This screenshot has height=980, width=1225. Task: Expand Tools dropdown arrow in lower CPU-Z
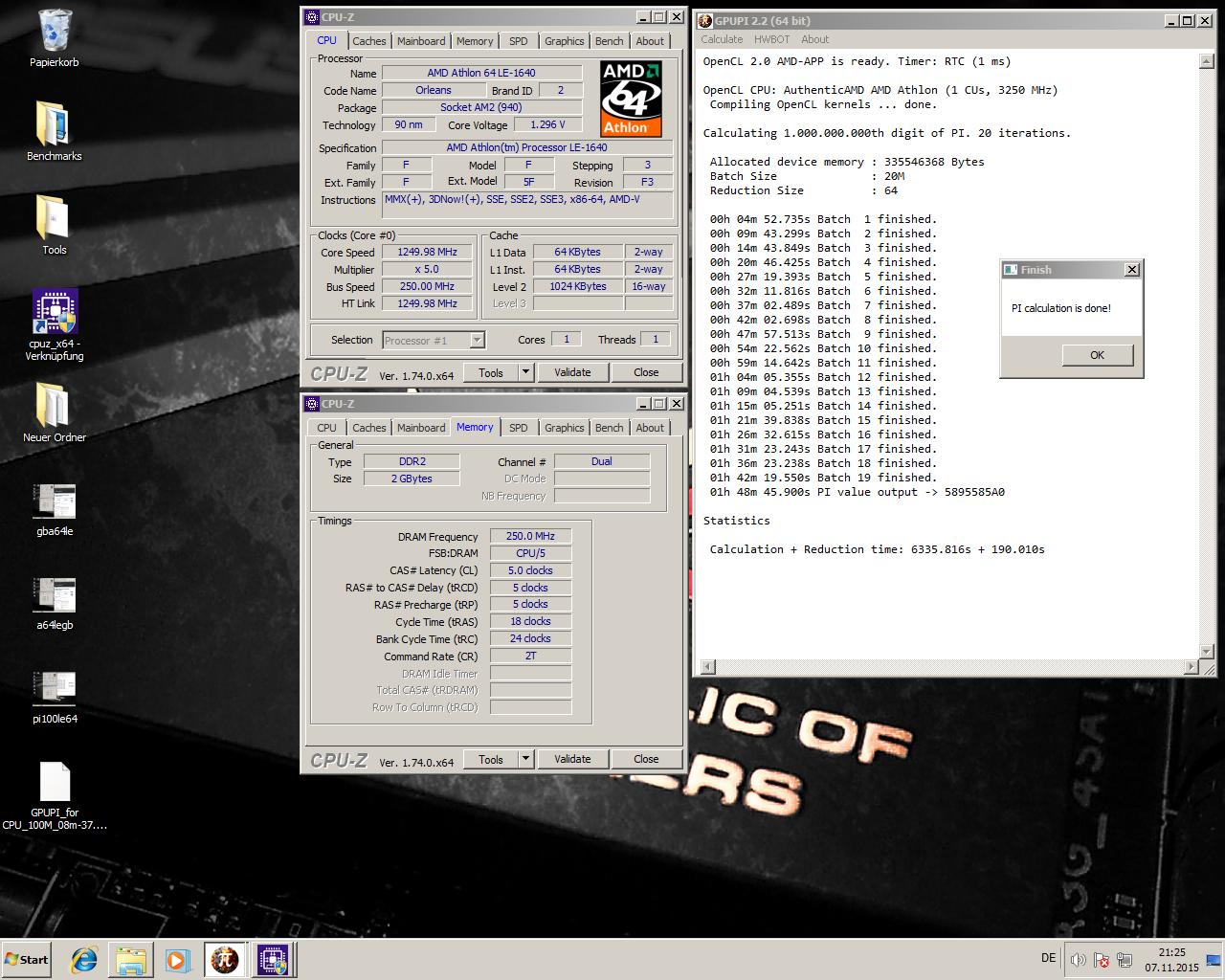[525, 759]
